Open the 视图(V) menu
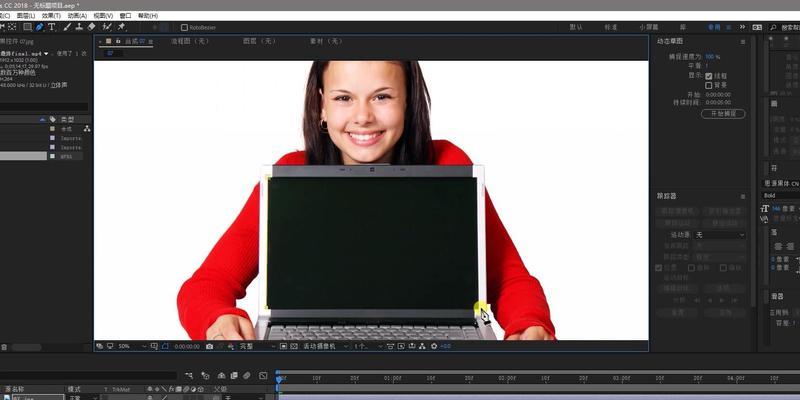The height and width of the screenshot is (400, 800). [x=103, y=16]
